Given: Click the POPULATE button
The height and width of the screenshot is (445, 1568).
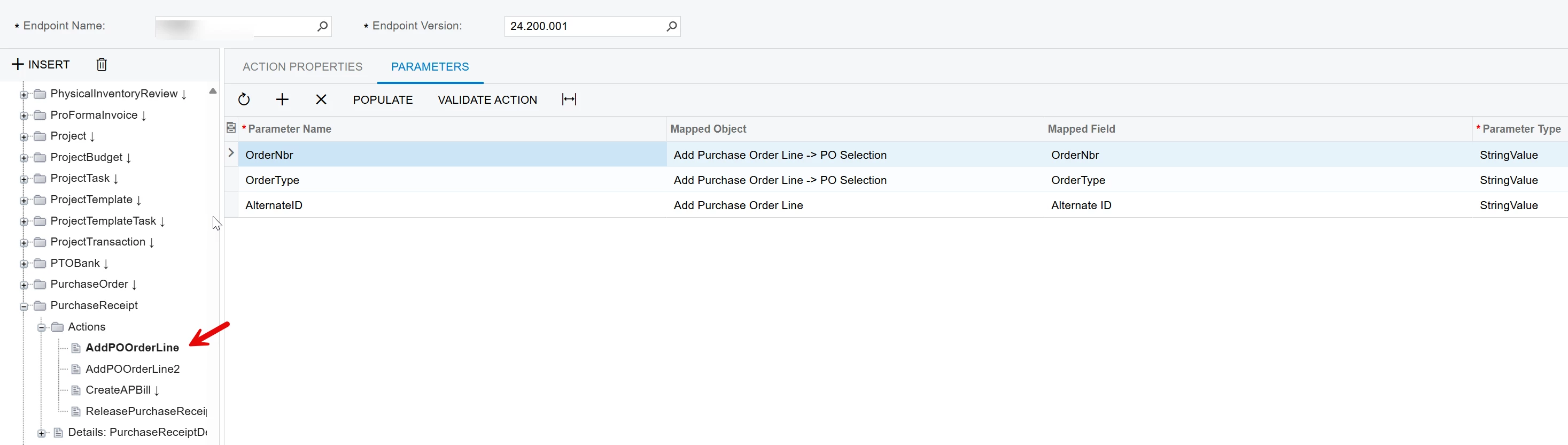Looking at the screenshot, I should tap(383, 100).
